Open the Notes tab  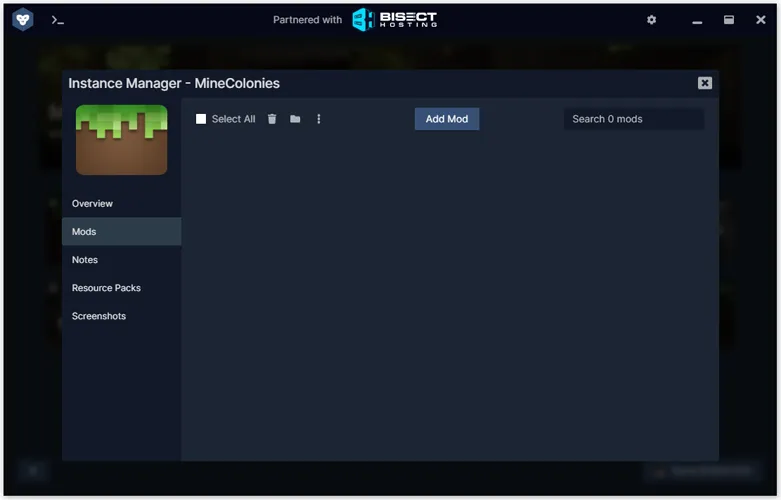coord(122,260)
